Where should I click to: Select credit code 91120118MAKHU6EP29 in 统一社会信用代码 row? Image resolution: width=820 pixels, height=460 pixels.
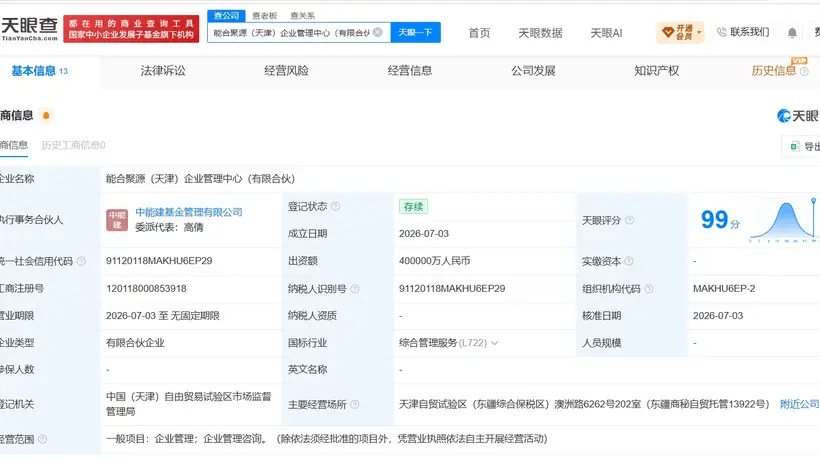pyautogui.click(x=159, y=261)
